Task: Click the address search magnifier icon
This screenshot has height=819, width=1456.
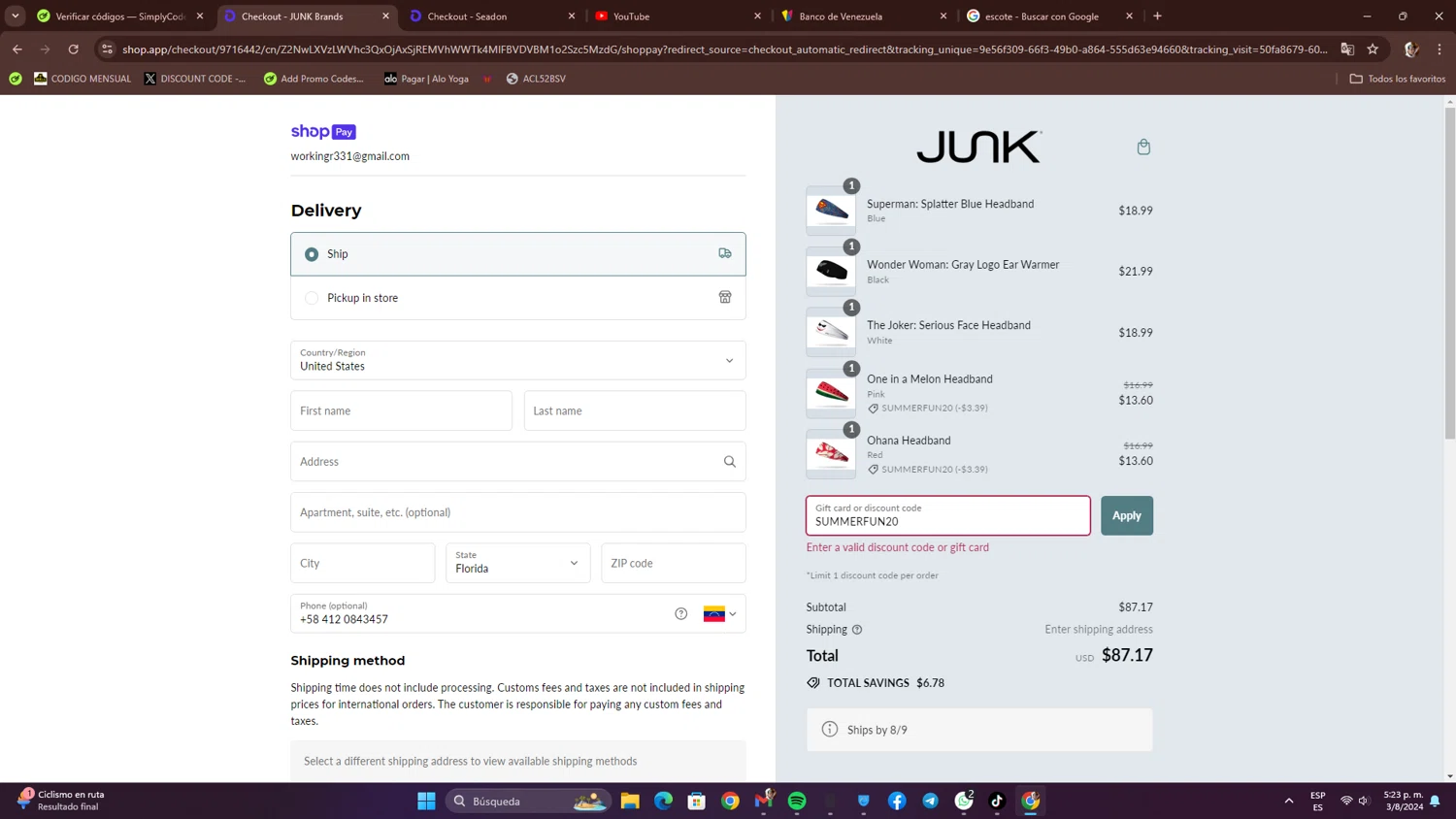Action: click(x=730, y=462)
